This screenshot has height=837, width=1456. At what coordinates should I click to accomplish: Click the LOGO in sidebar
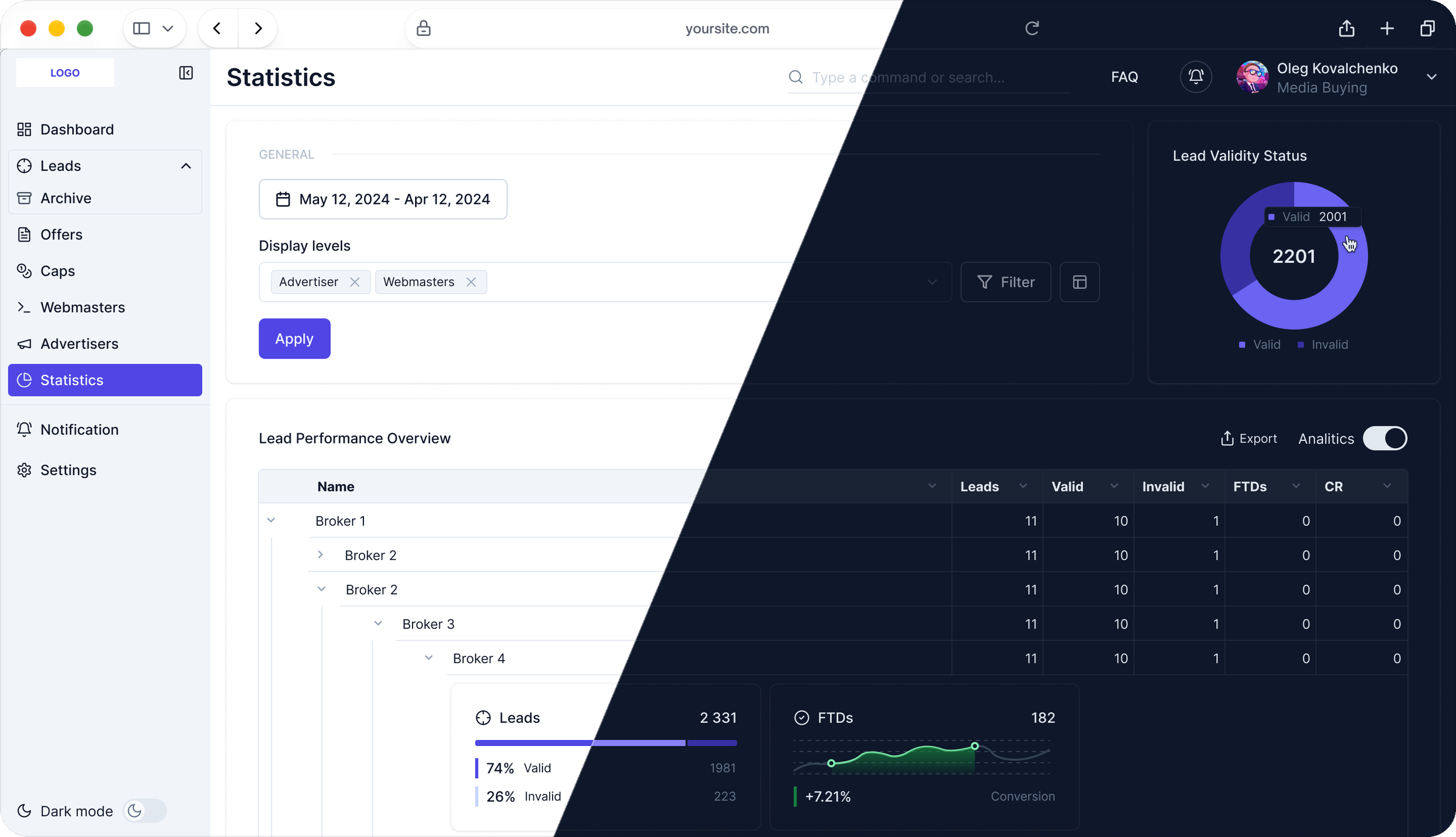point(65,73)
